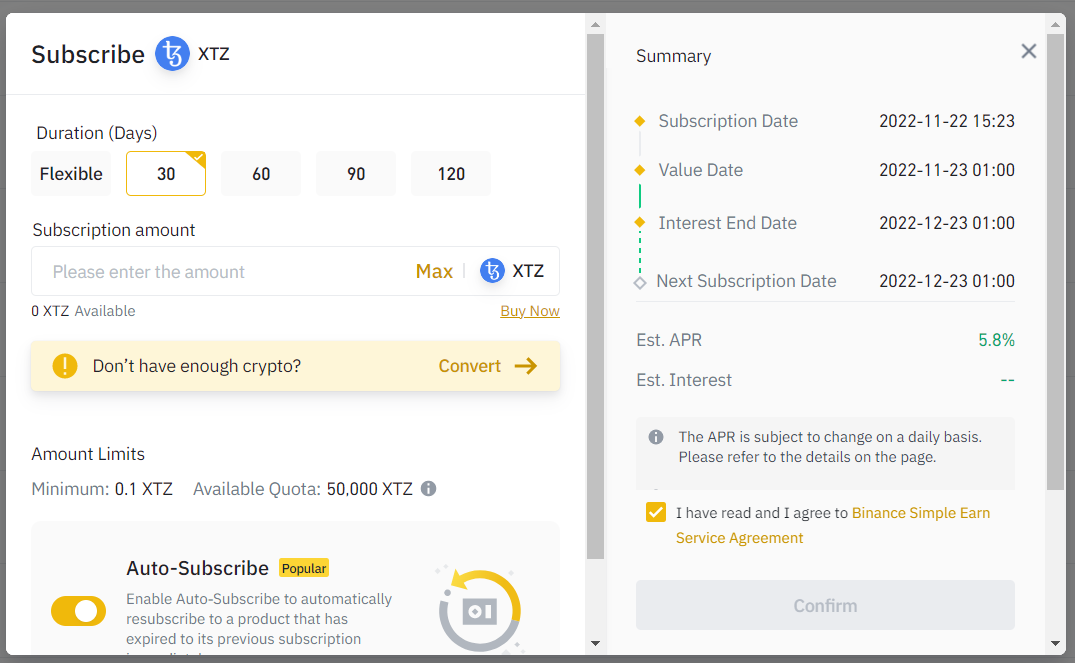
Task: Click the arrow icon next to Convert
Action: point(527,366)
